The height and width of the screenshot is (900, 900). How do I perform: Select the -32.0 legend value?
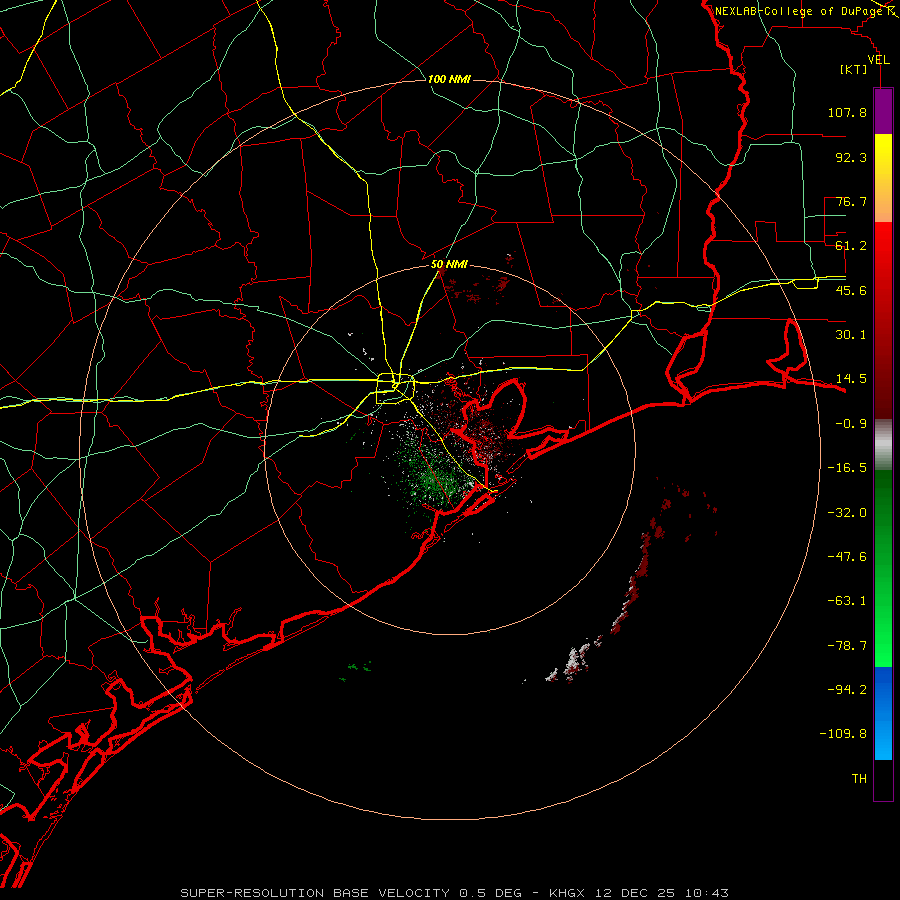pos(847,513)
